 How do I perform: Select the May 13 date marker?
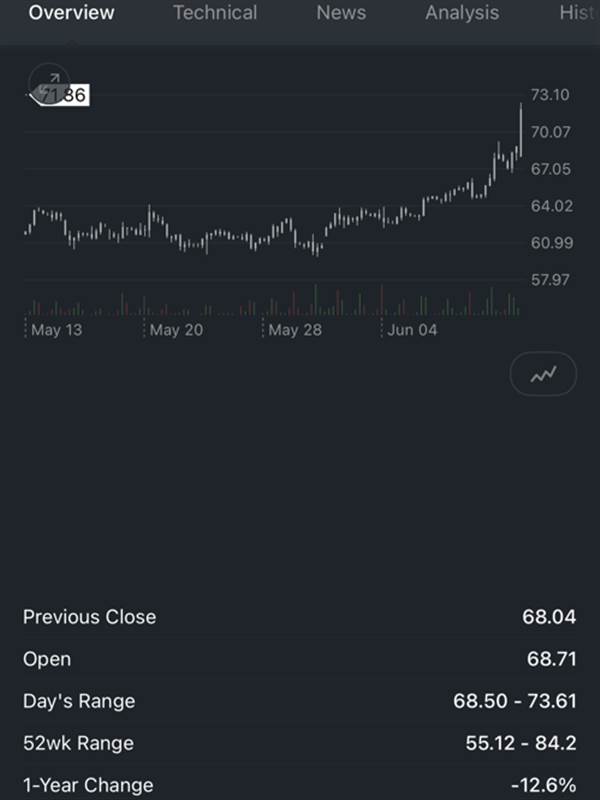tap(57, 330)
